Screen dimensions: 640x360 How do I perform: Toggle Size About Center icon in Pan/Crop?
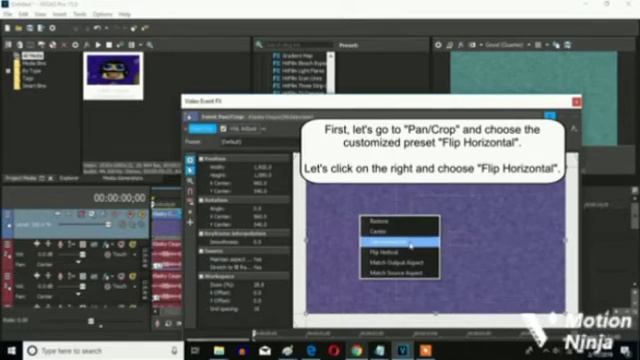(190, 212)
